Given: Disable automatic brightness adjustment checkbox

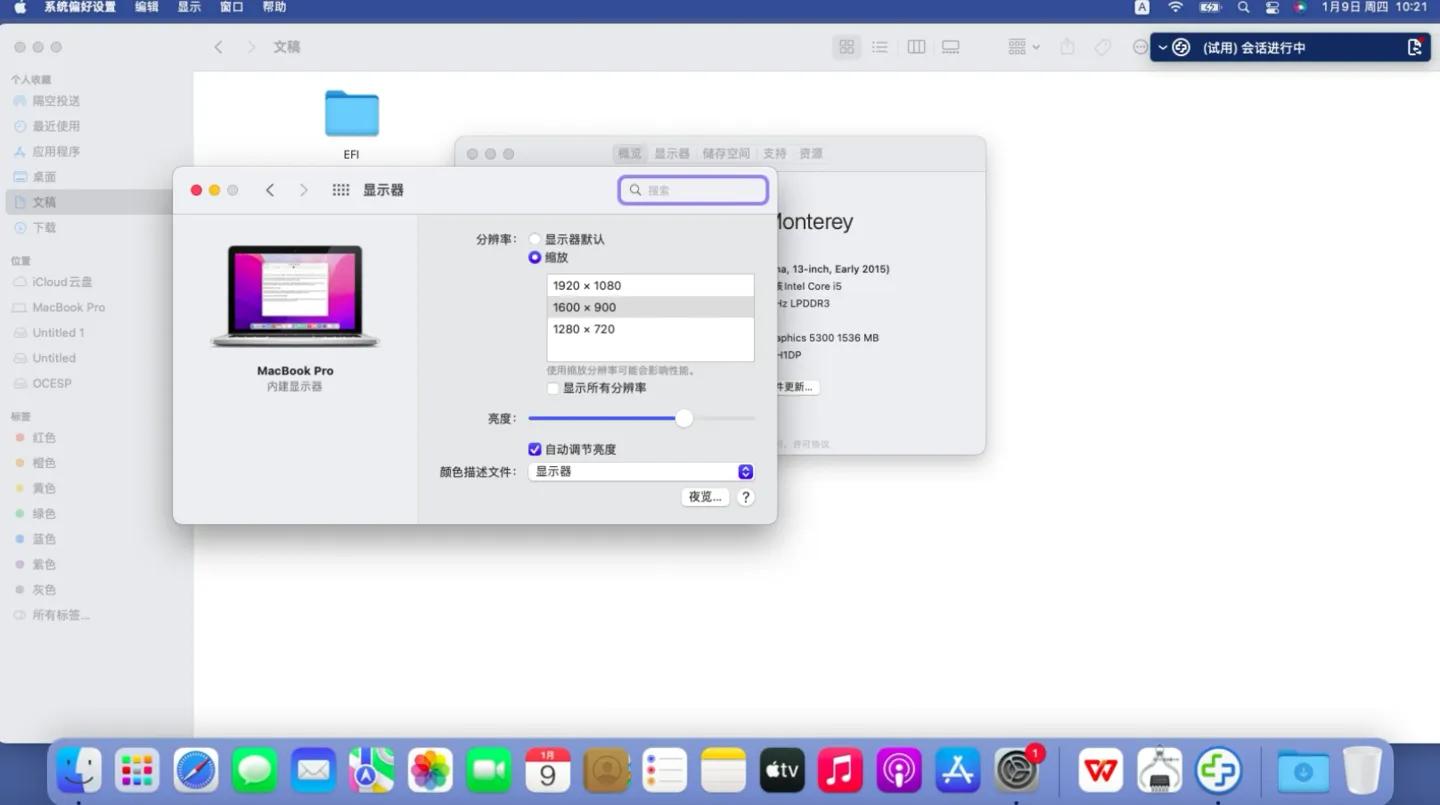Looking at the screenshot, I should click(535, 450).
